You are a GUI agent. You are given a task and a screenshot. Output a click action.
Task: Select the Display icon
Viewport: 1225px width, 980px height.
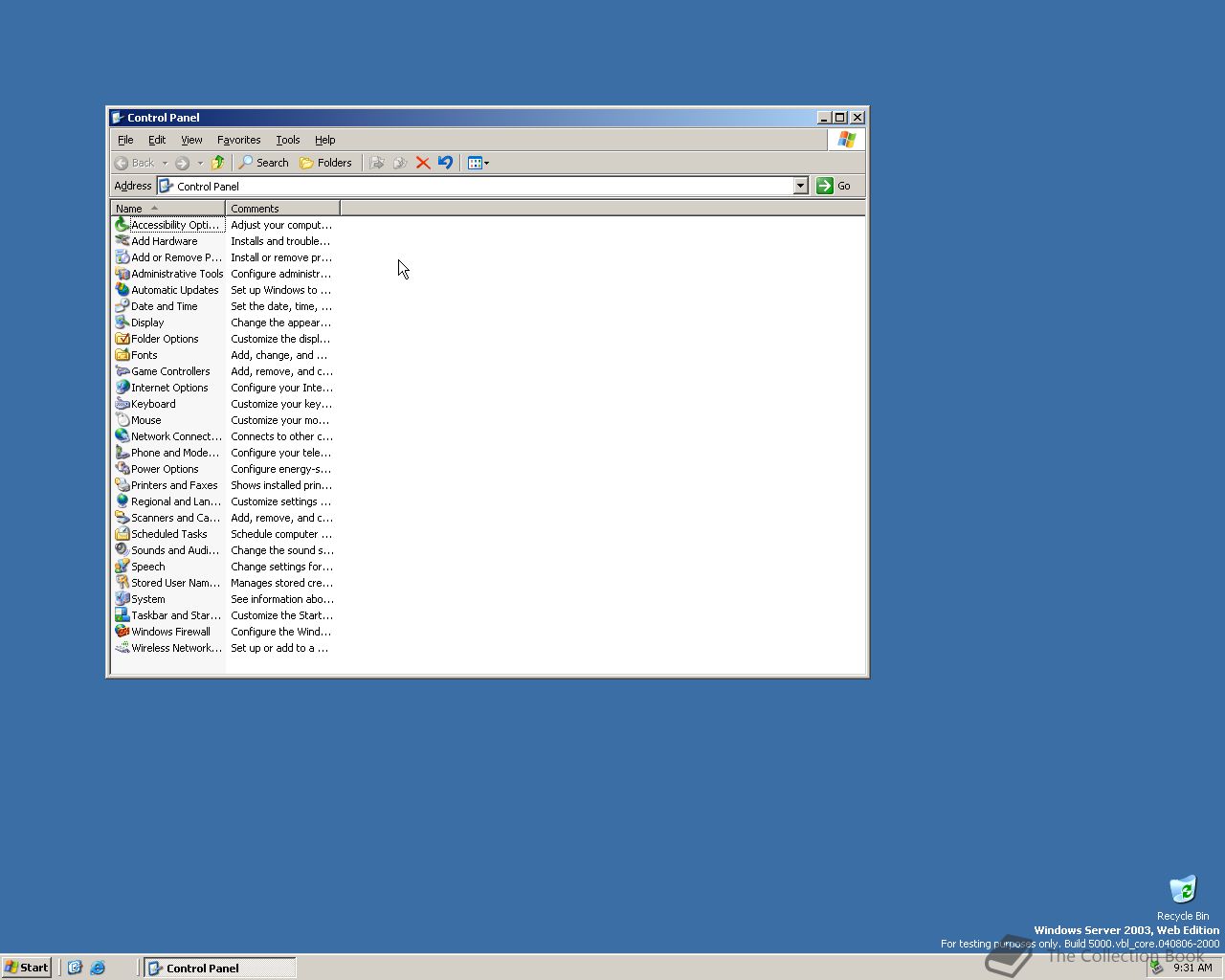click(x=122, y=323)
